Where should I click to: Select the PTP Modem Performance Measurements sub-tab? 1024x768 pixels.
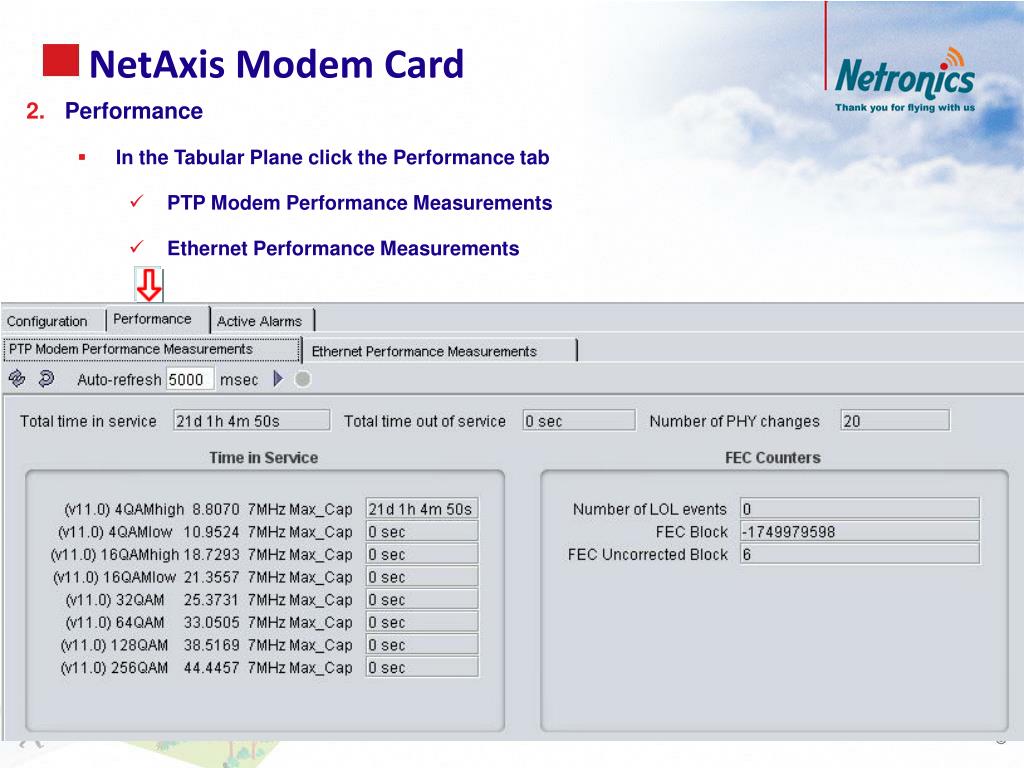(152, 349)
